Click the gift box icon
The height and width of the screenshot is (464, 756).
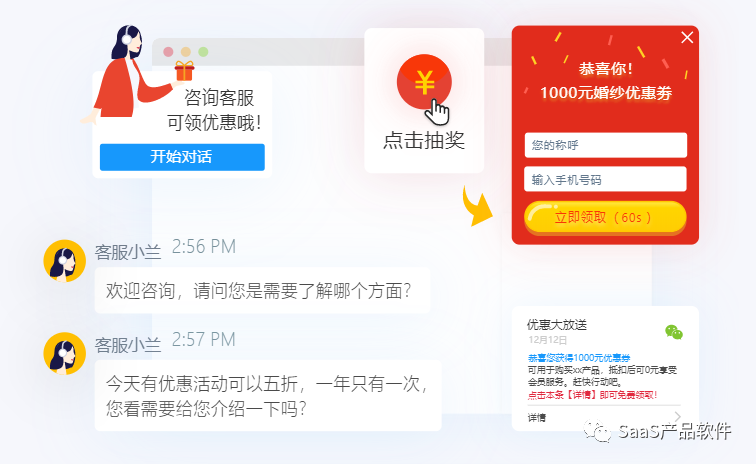tap(185, 71)
